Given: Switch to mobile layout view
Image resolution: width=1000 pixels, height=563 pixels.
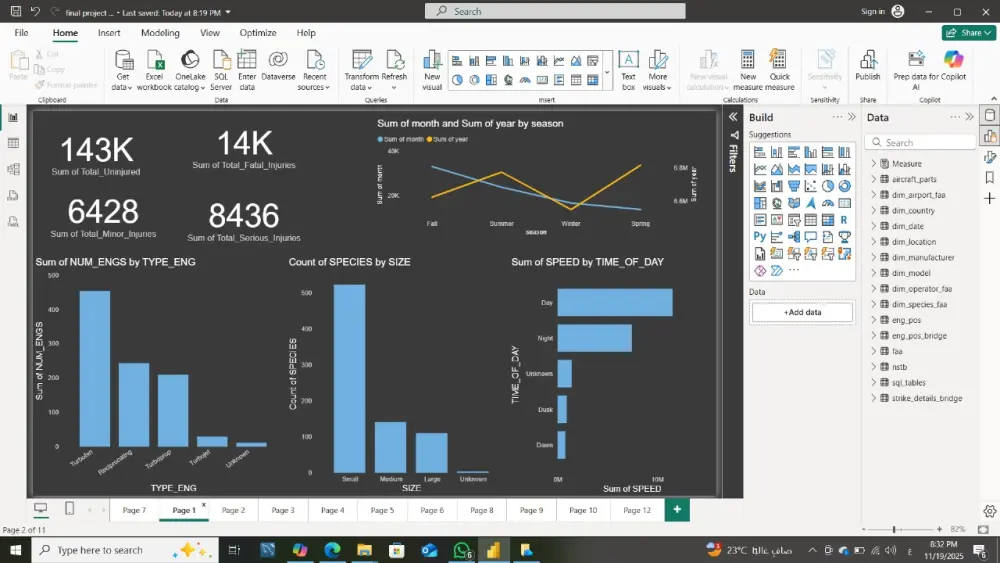Looking at the screenshot, I should coord(70,508).
